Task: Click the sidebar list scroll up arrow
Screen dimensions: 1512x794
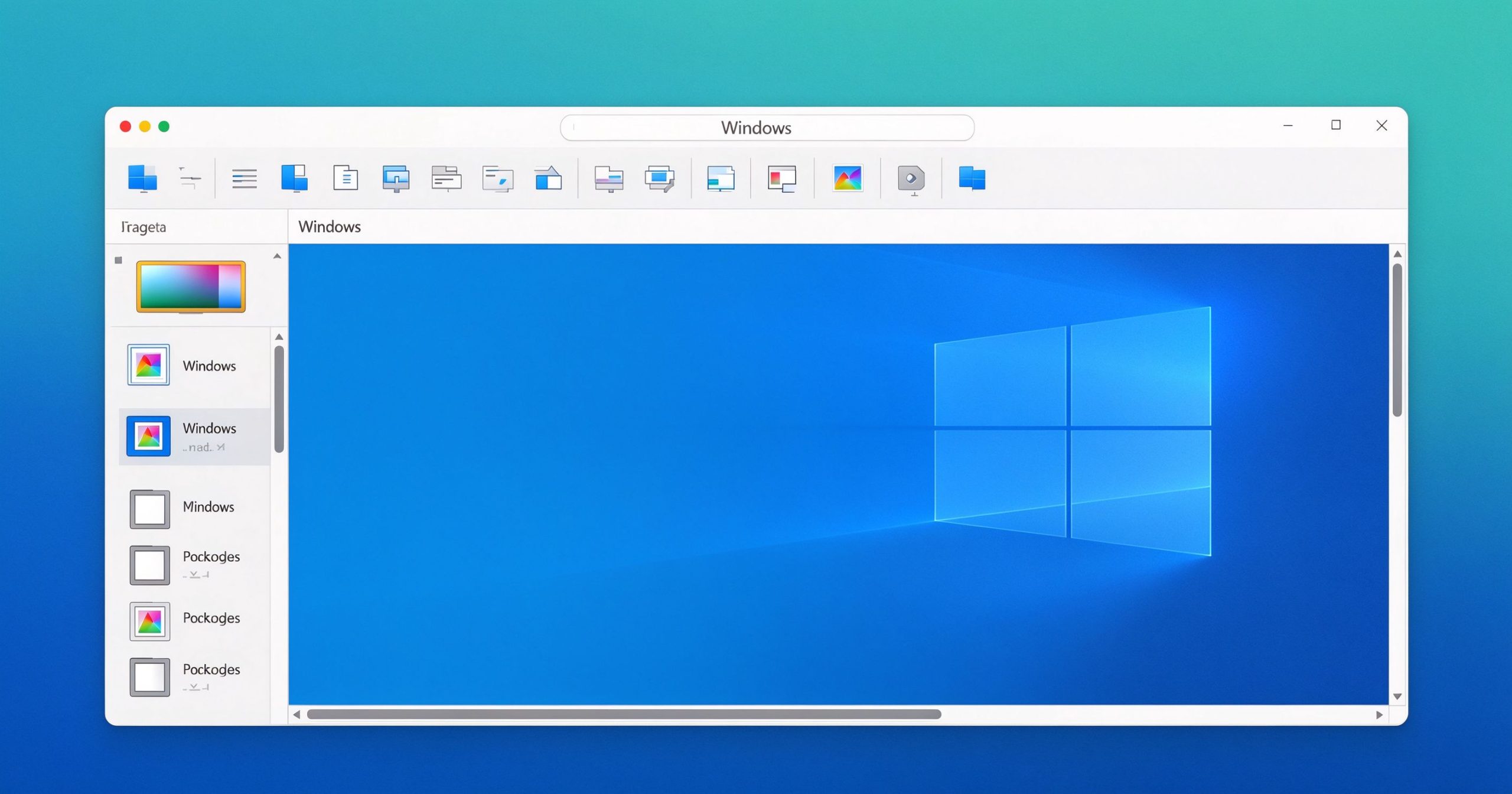Action: click(x=279, y=337)
